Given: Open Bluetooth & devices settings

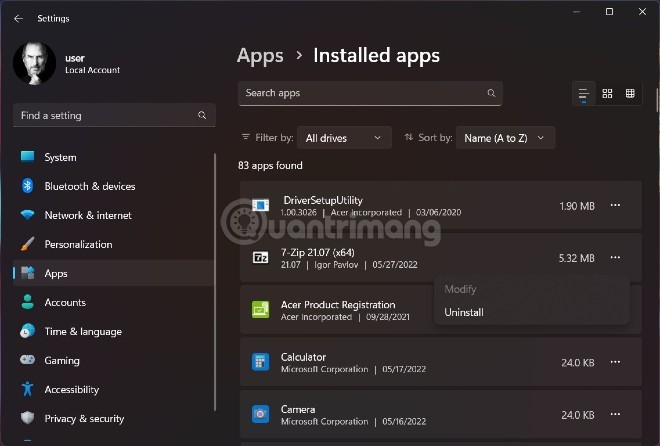Looking at the screenshot, I should pyautogui.click(x=89, y=186).
